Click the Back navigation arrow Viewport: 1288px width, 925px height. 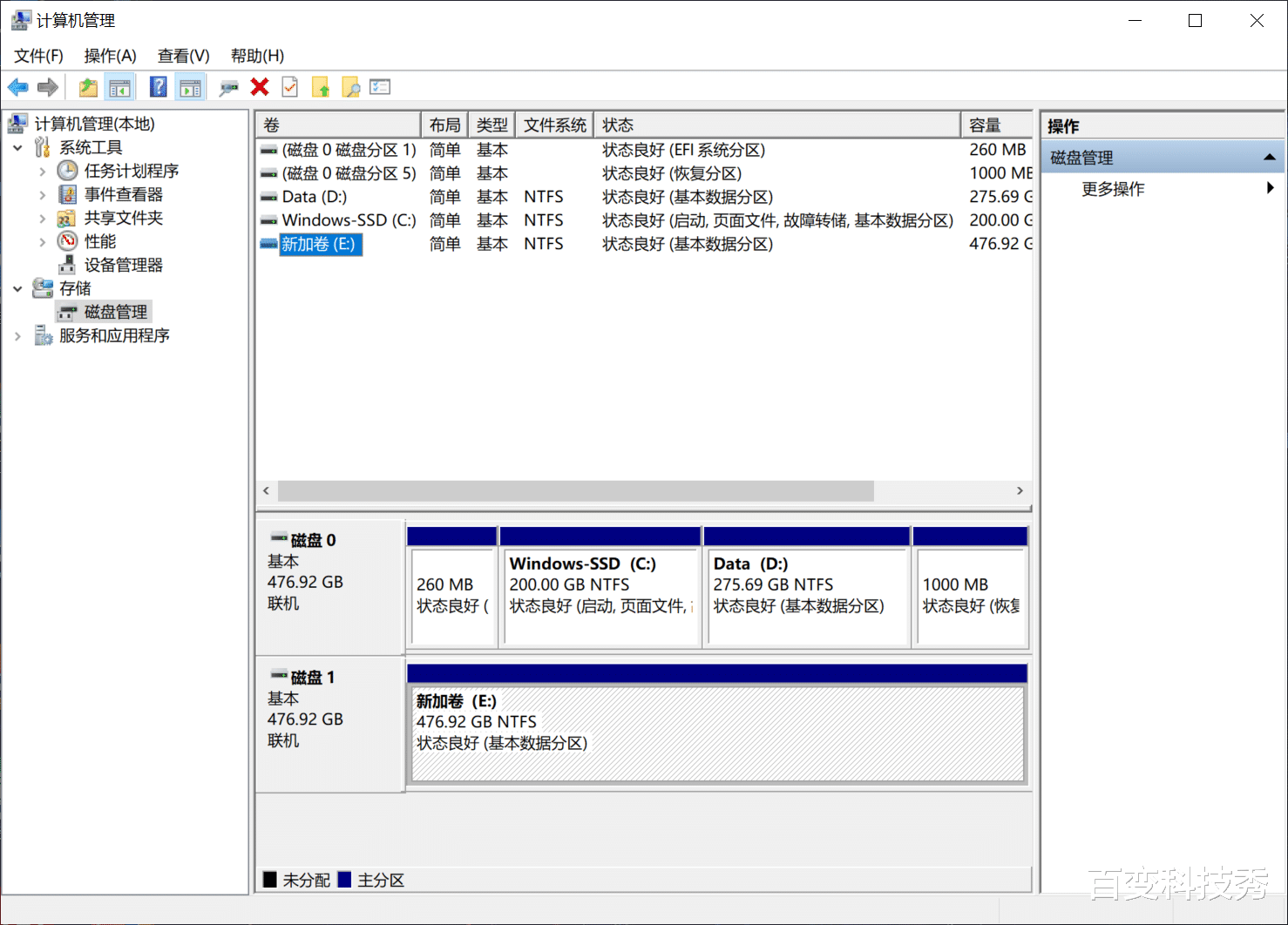[x=17, y=86]
